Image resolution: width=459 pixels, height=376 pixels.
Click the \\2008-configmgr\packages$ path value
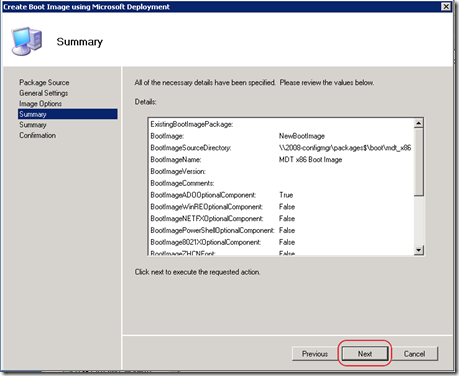[x=345, y=148]
